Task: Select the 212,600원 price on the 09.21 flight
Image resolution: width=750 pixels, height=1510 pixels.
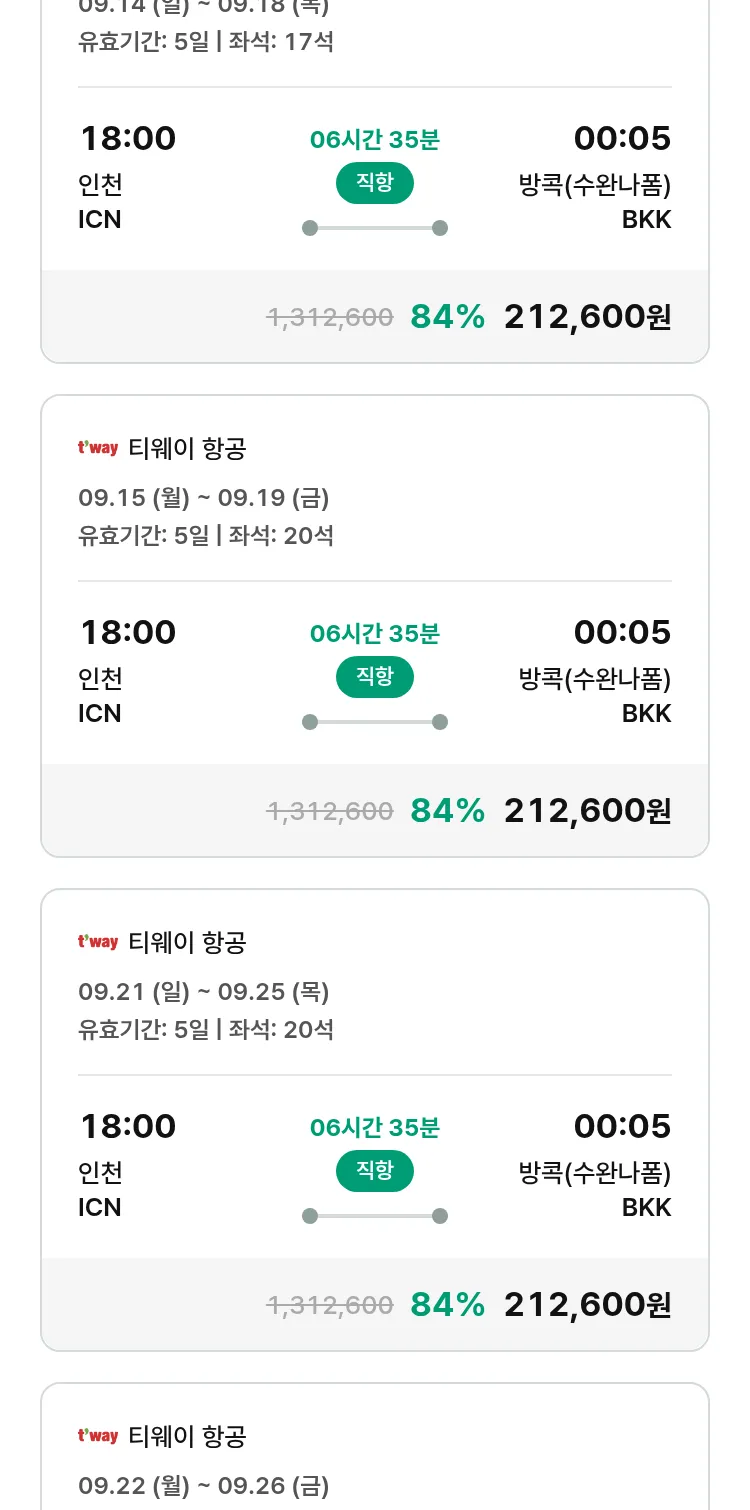Action: 587,1305
